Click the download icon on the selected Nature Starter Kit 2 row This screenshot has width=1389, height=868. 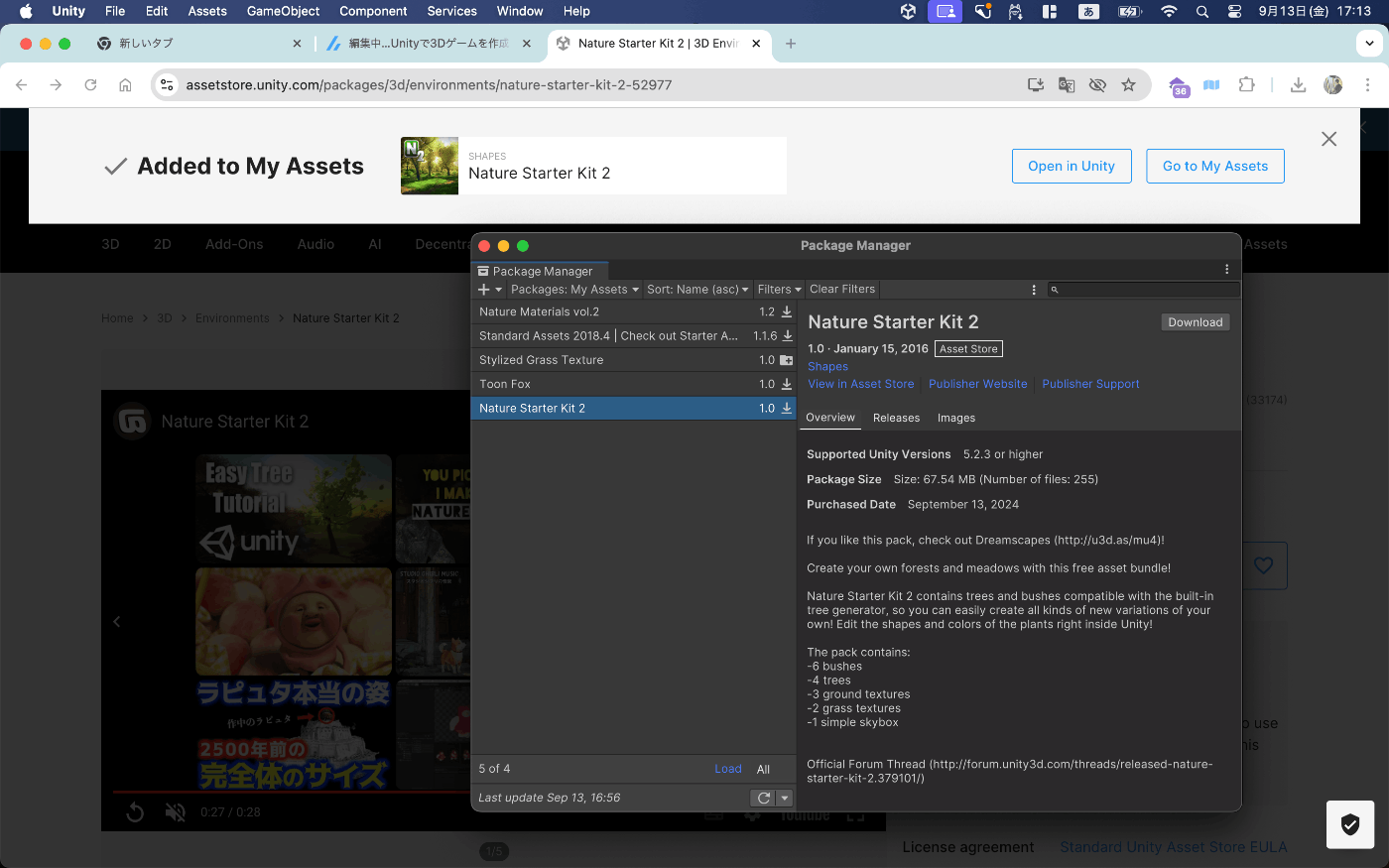[787, 408]
